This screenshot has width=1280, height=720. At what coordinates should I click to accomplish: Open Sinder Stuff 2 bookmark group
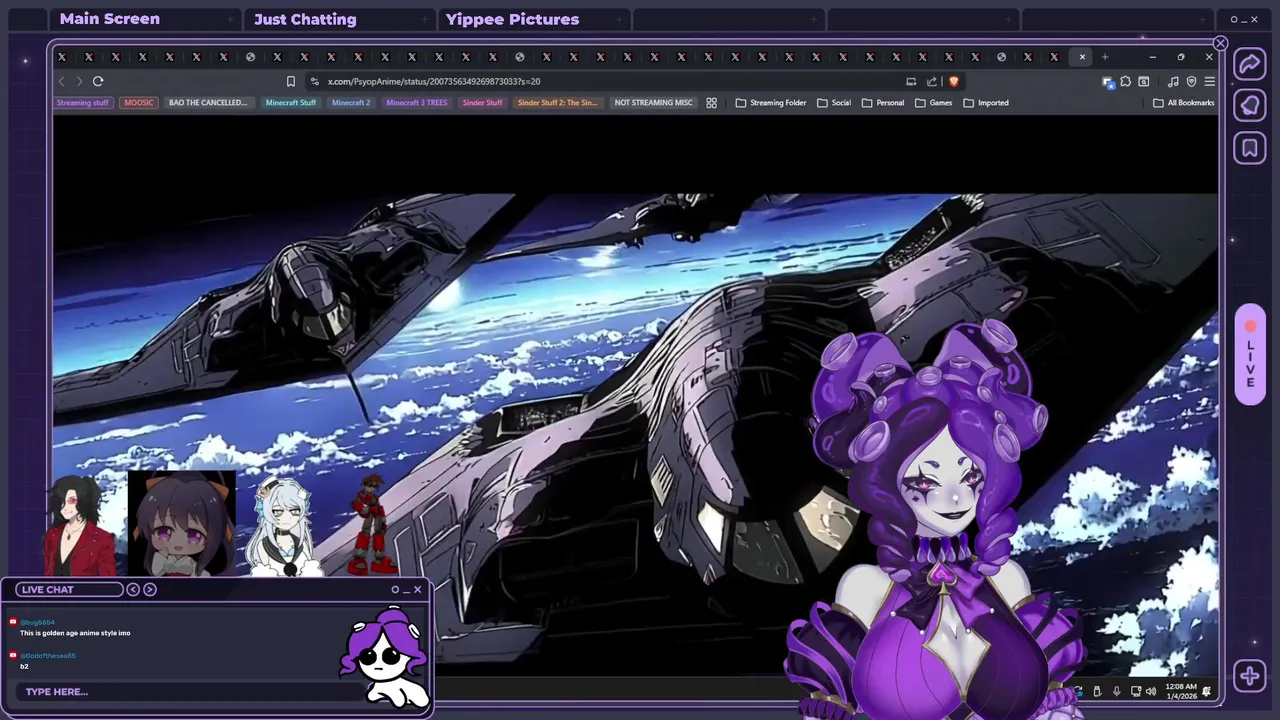557,102
